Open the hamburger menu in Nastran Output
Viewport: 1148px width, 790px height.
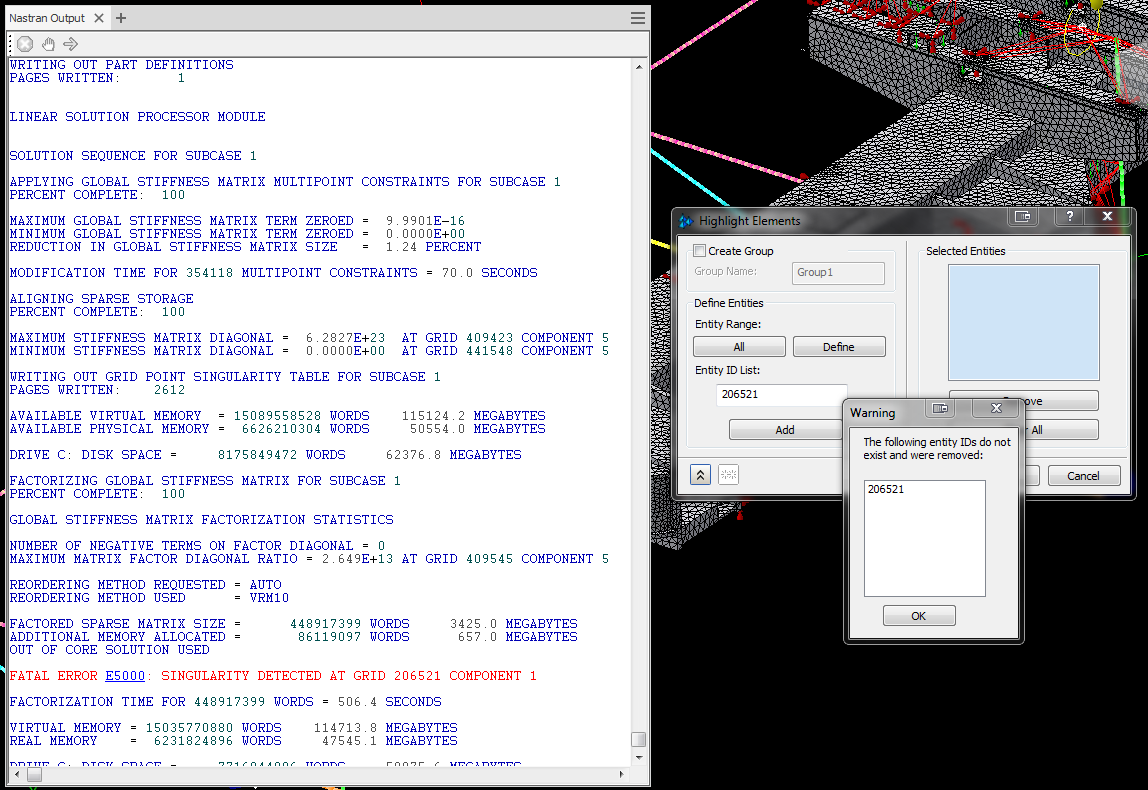pyautogui.click(x=637, y=18)
